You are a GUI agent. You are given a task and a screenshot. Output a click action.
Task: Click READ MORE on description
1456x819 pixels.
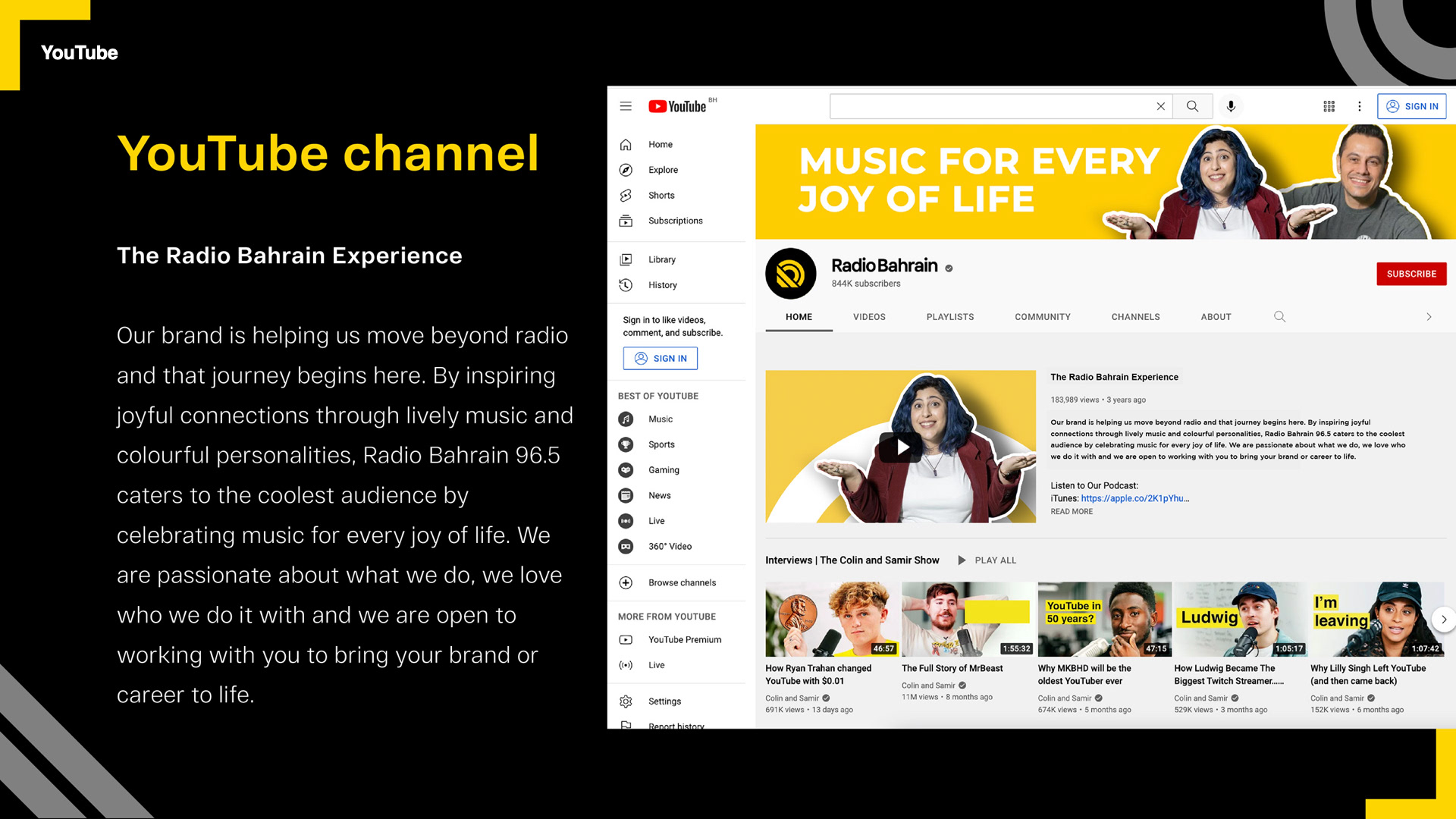click(x=1072, y=512)
